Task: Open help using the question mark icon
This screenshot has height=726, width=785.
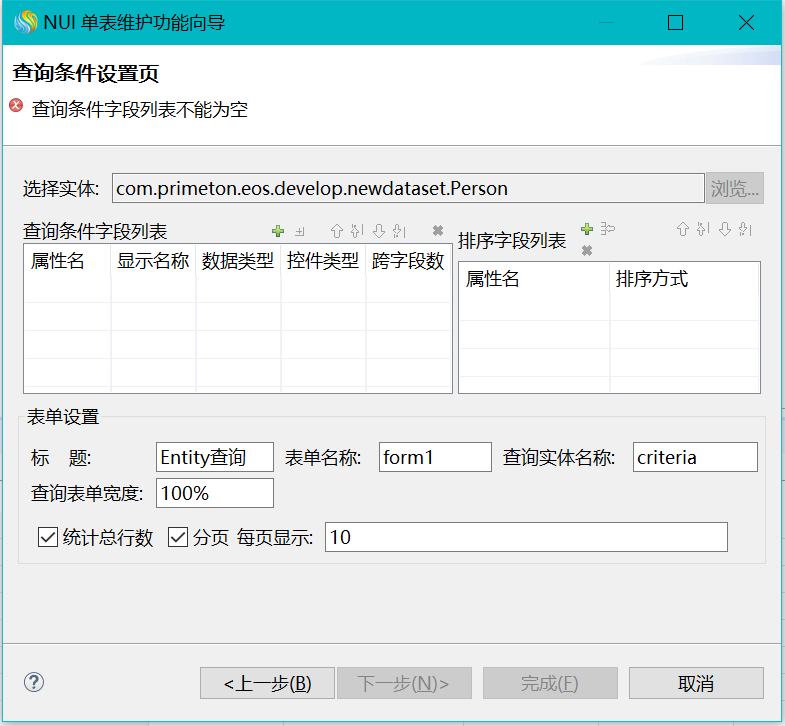Action: pos(34,683)
